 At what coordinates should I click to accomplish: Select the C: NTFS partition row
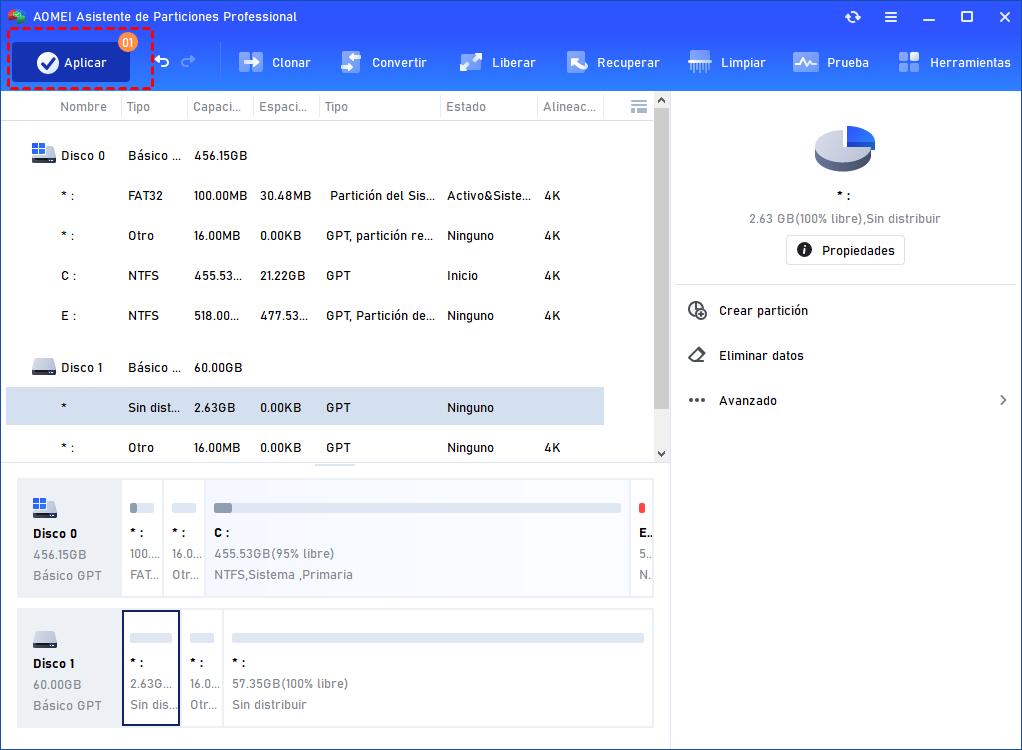click(x=305, y=276)
